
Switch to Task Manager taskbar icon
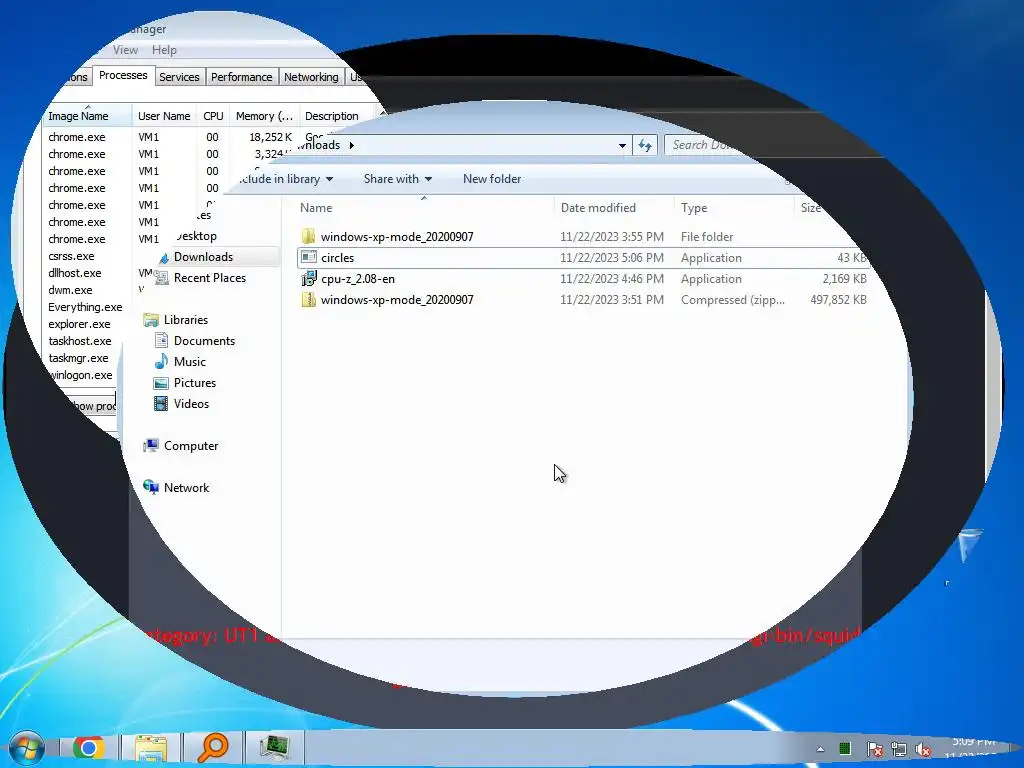coord(274,748)
